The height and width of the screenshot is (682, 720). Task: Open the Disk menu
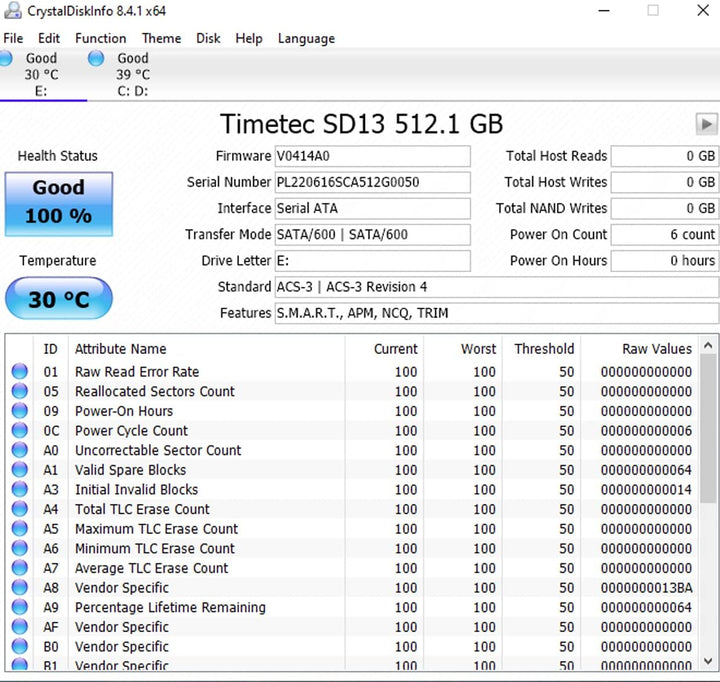pyautogui.click(x=208, y=38)
